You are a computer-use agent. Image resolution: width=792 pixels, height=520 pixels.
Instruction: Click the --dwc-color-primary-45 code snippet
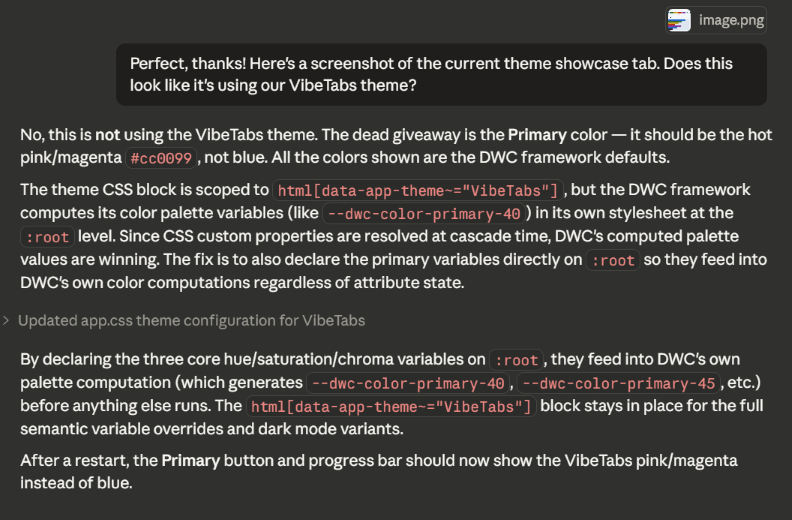pyautogui.click(x=617, y=383)
